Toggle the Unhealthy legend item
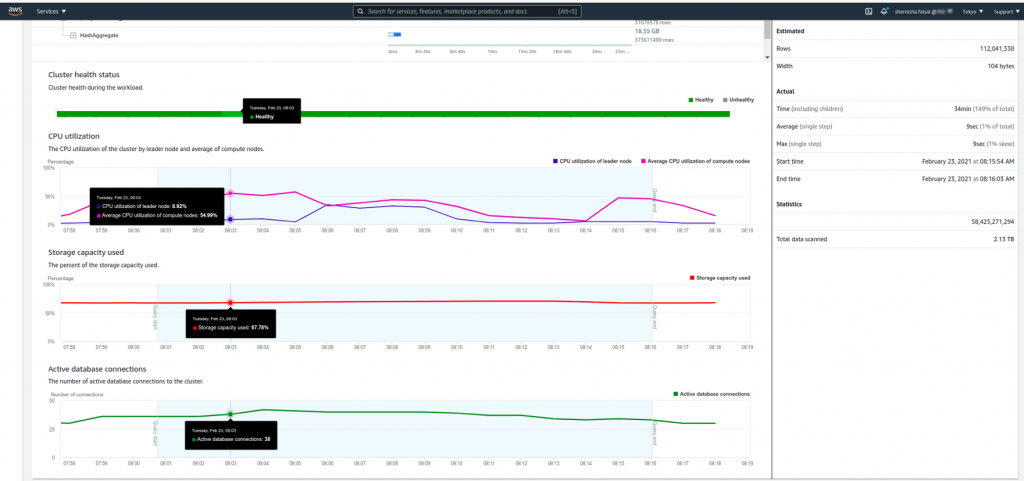This screenshot has height=481, width=1024. (738, 100)
